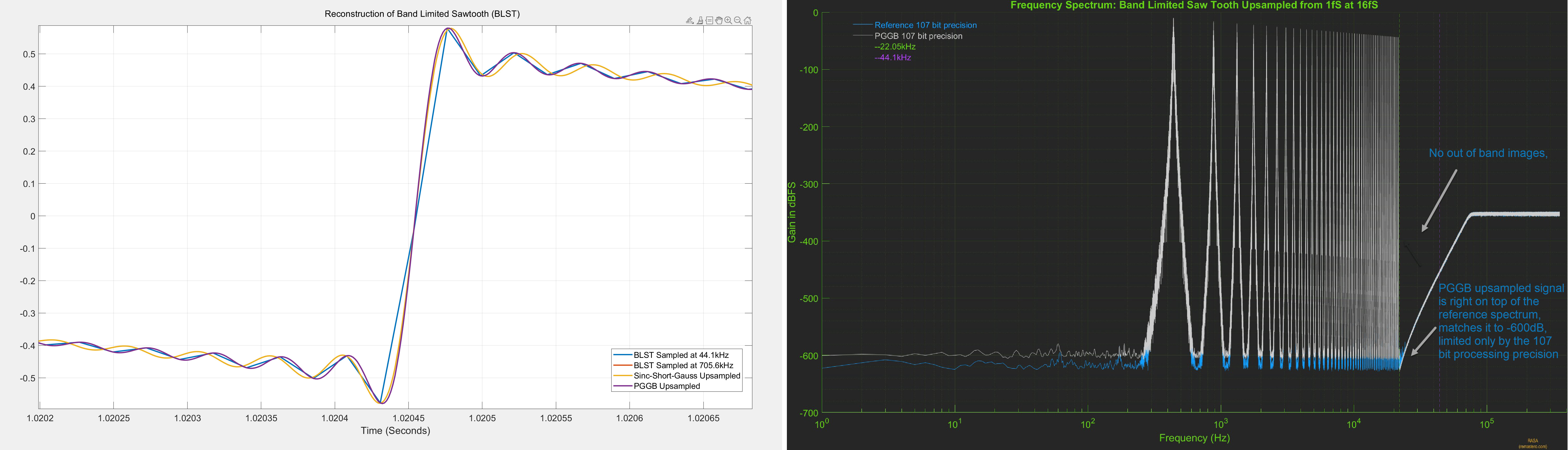Viewport: 1568px width, 450px height.
Task: Click legend entry 'BLST Sampled at 705.6kHz'
Action: pos(683,365)
